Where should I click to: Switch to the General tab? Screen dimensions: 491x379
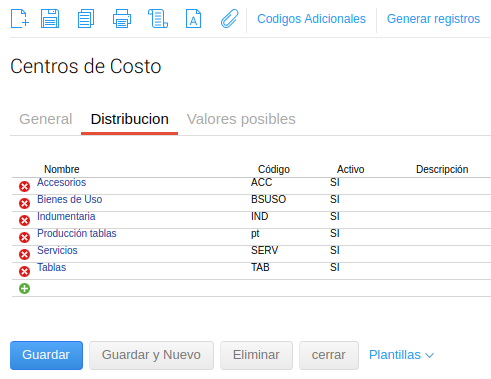46,119
